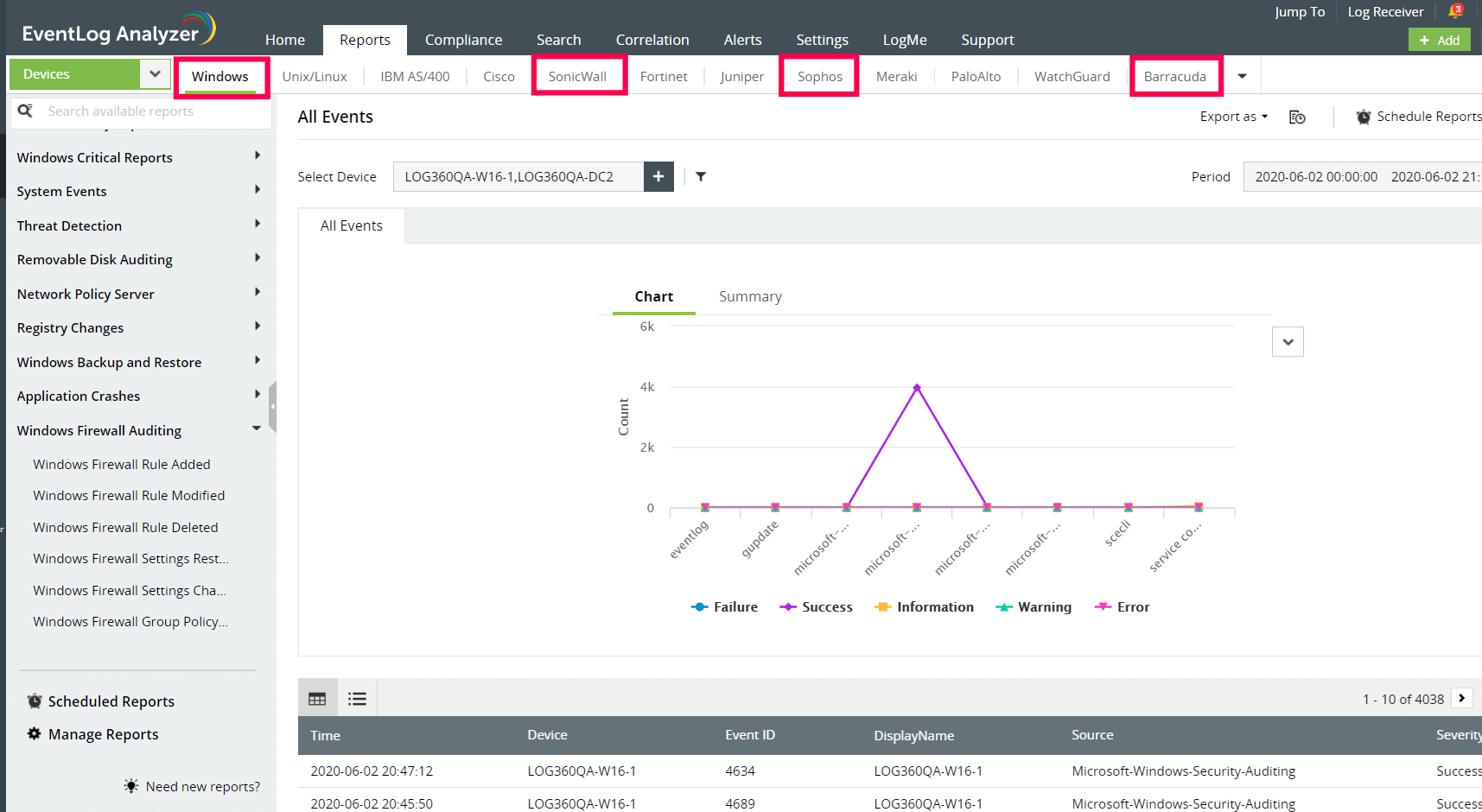This screenshot has height=812, width=1482.
Task: Toggle the Failure series in chart legend
Action: click(724, 607)
